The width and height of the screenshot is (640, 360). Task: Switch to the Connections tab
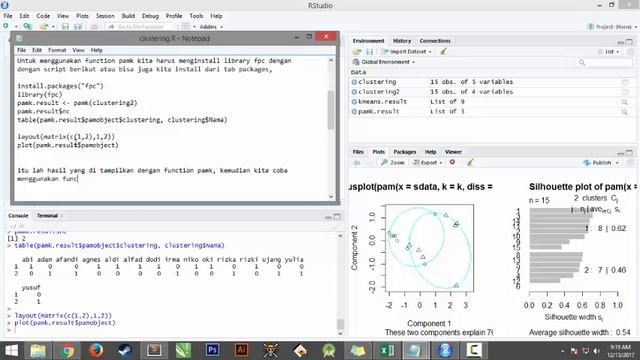click(x=435, y=41)
